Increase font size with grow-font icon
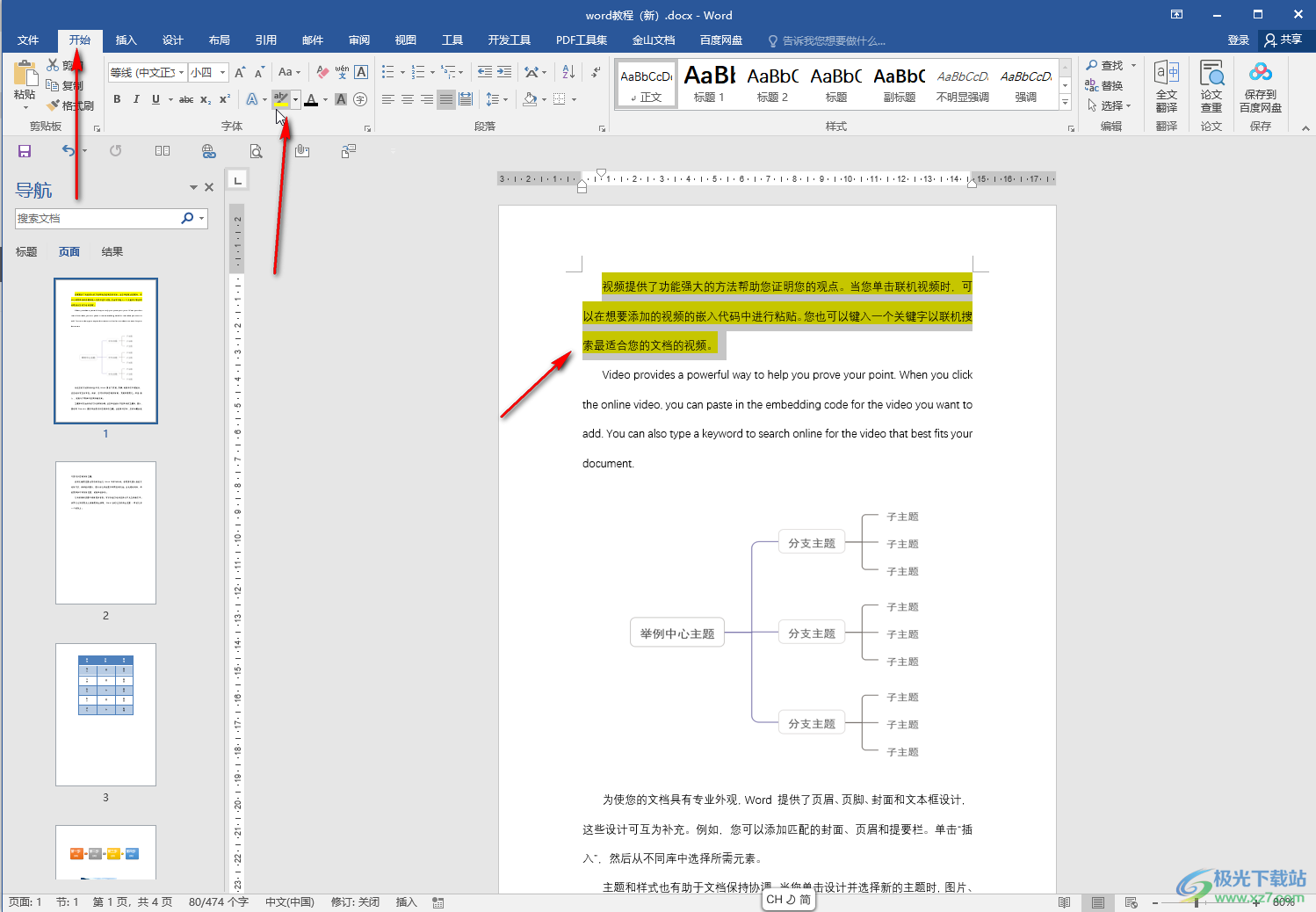1316x912 pixels. pyautogui.click(x=240, y=72)
